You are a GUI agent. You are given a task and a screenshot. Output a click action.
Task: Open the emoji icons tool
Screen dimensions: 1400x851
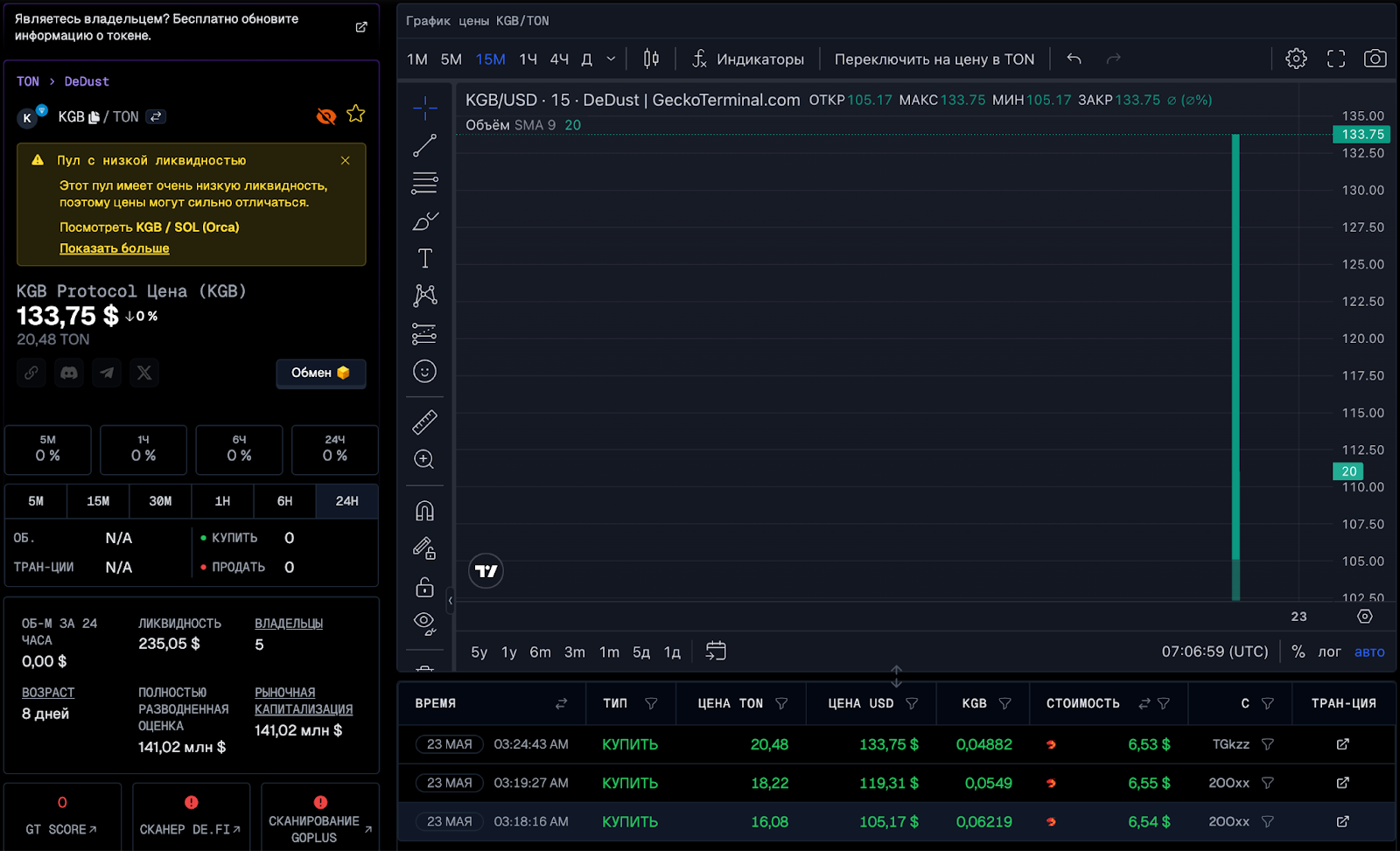pos(424,371)
